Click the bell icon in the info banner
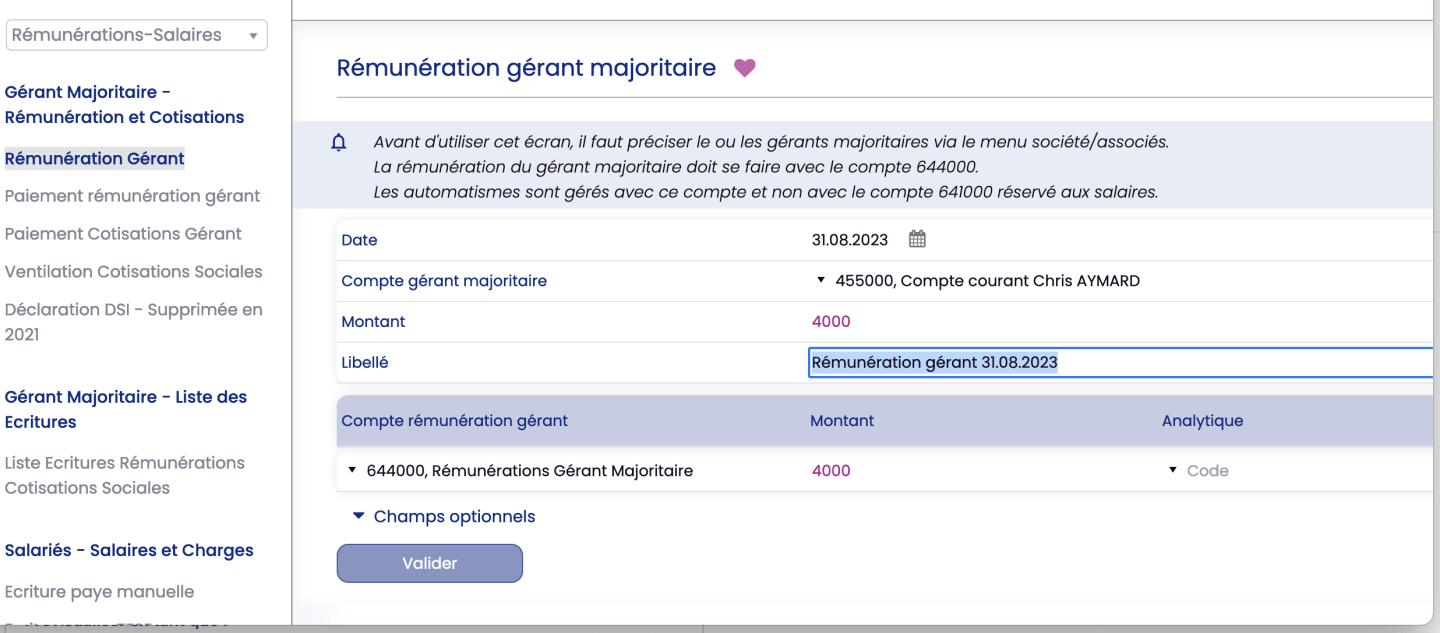This screenshot has height=633, width=1440. click(x=338, y=142)
